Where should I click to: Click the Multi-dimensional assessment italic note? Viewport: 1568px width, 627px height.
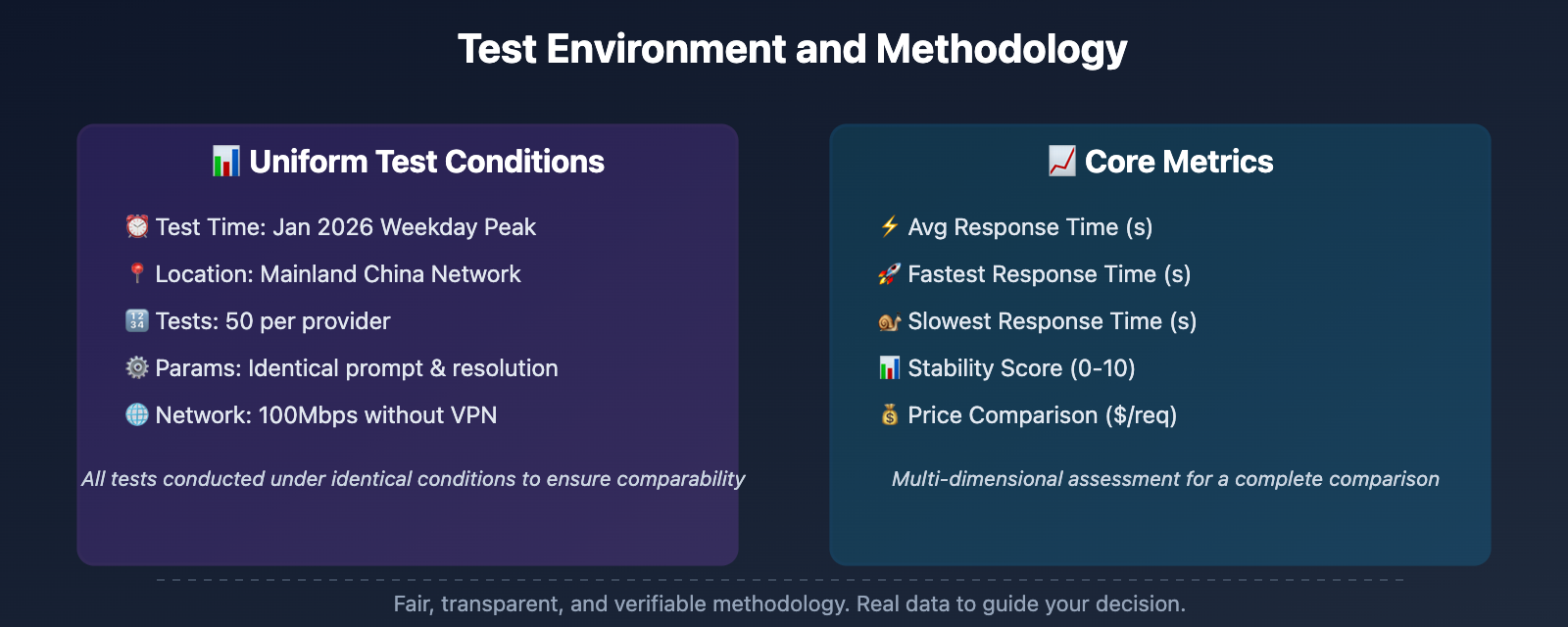point(1165,479)
